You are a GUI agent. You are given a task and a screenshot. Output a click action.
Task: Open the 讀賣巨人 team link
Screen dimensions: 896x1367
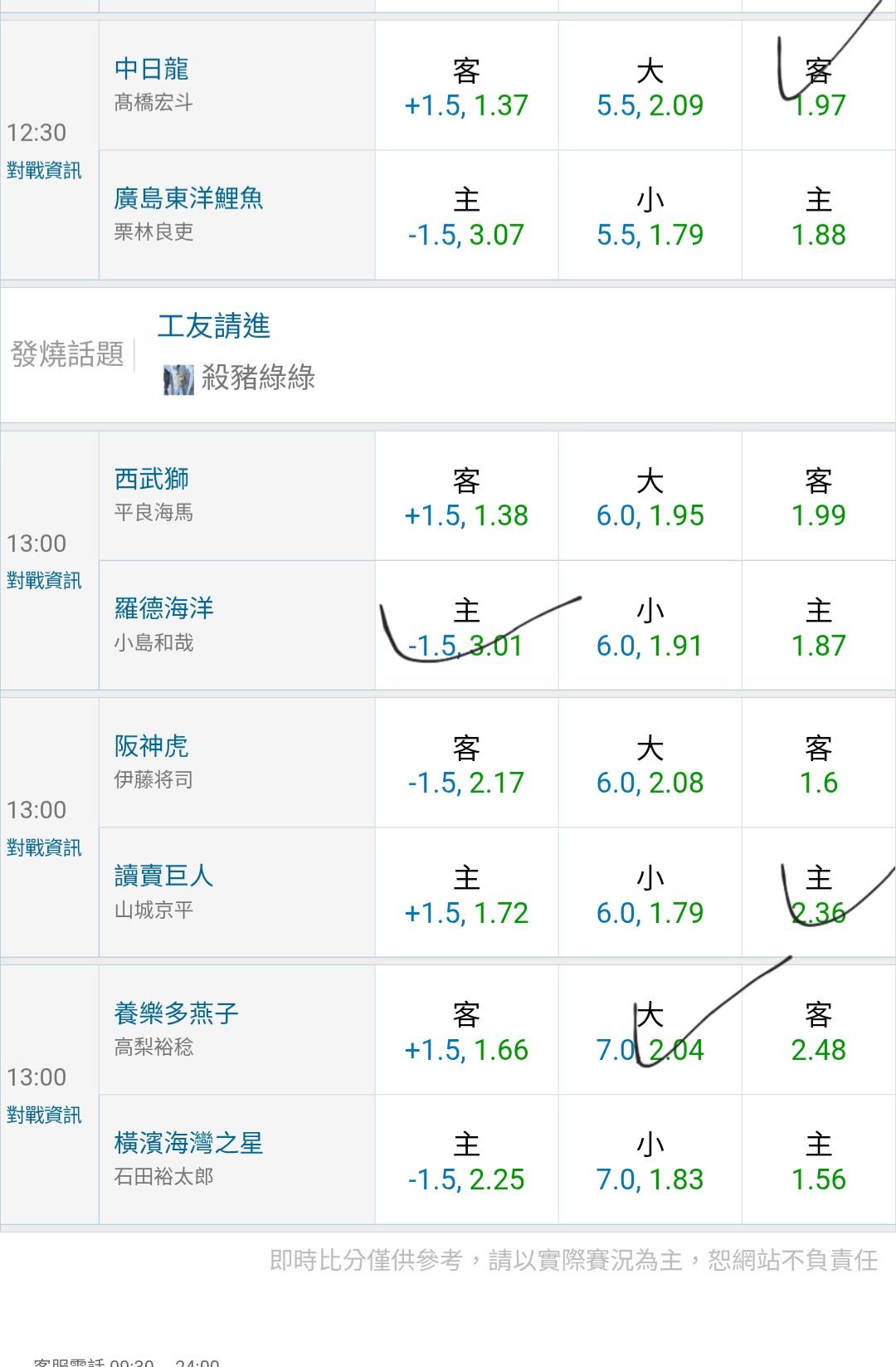163,876
